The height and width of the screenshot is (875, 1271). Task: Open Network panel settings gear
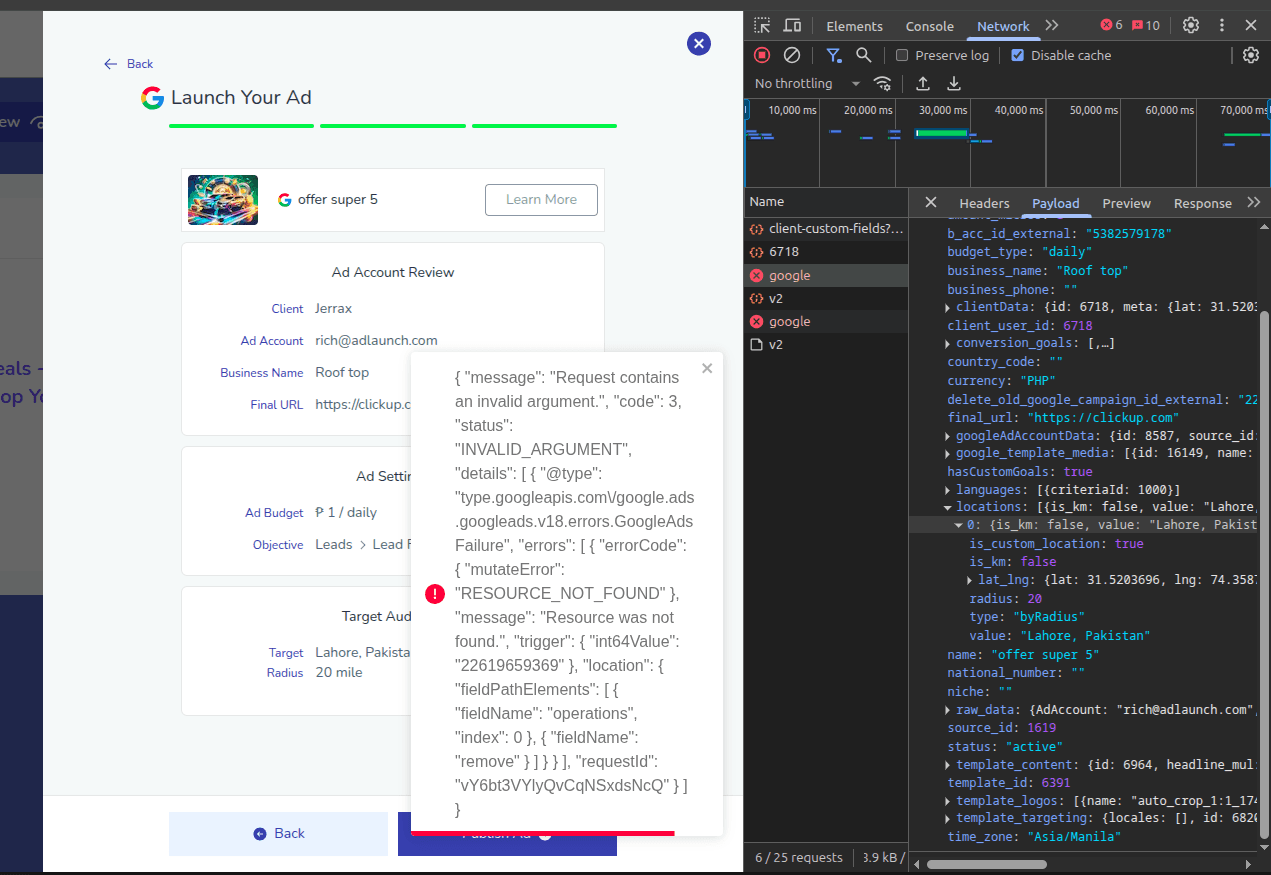1251,55
